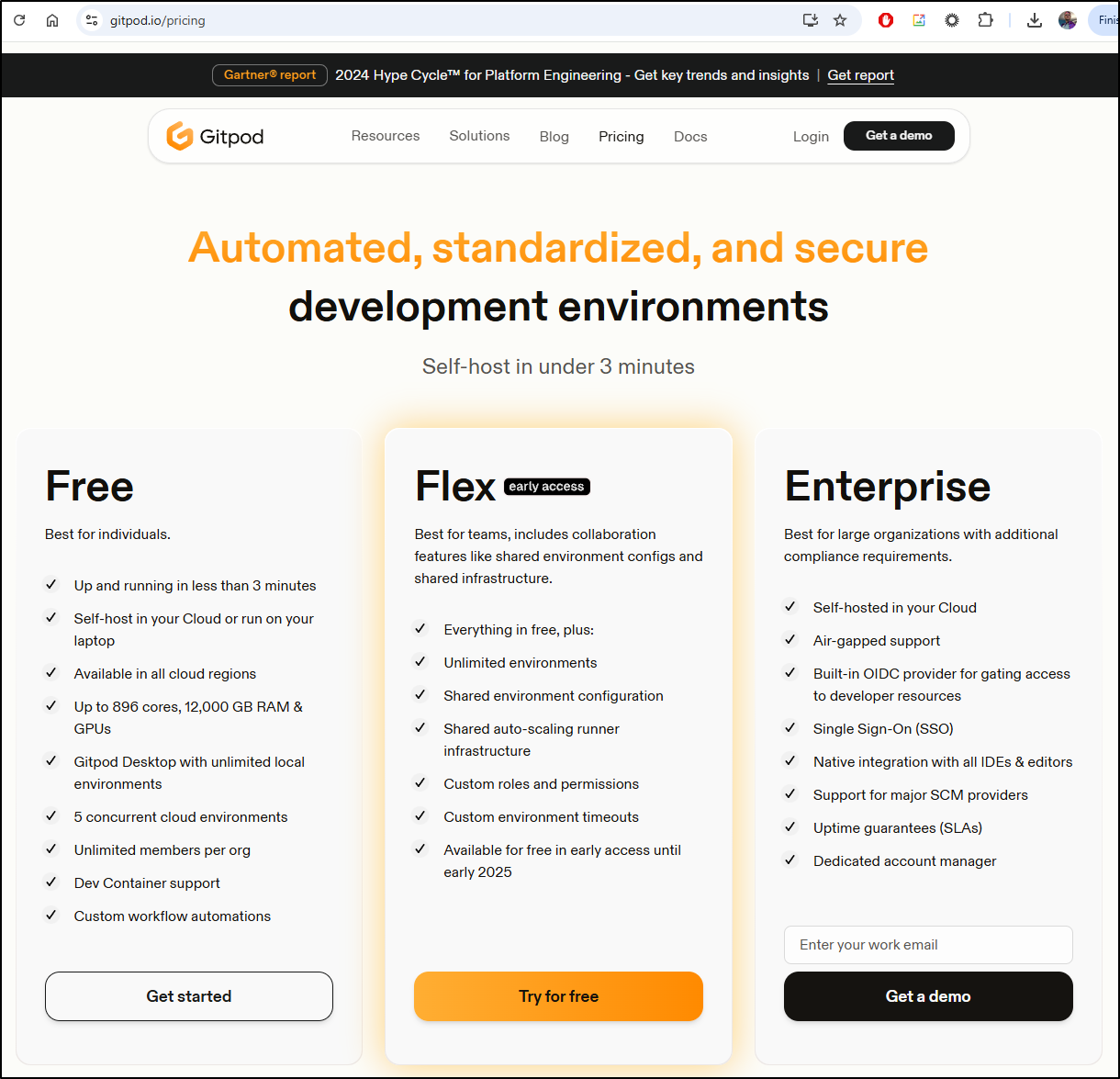
Task: Click the install app icon in address bar
Action: pyautogui.click(x=810, y=20)
